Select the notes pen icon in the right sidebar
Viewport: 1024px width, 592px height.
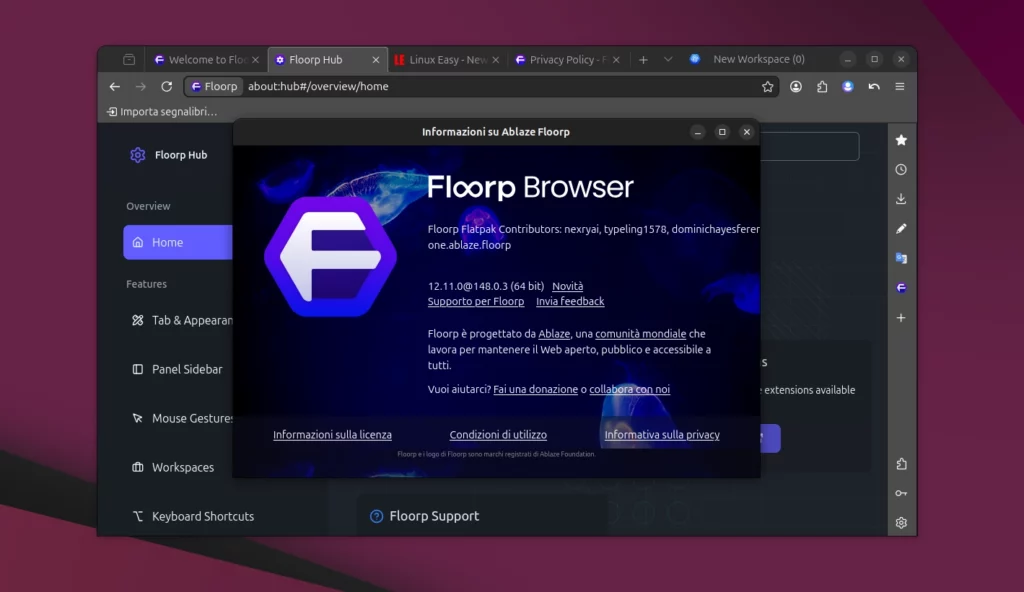pyautogui.click(x=901, y=228)
